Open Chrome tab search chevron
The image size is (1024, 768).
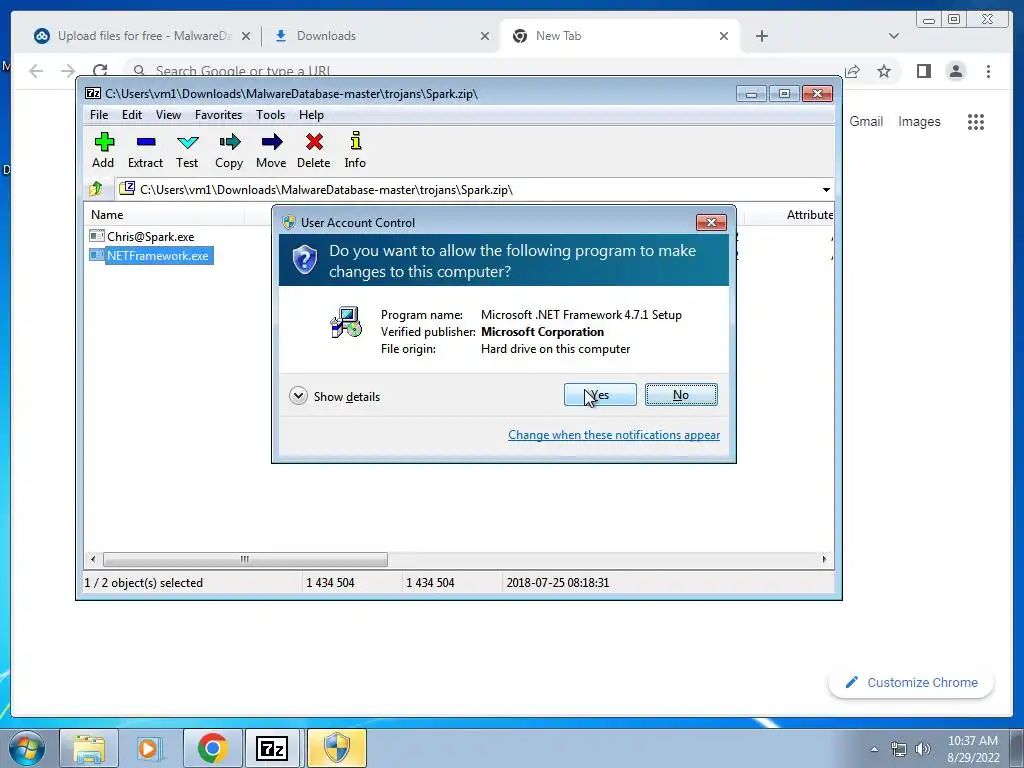click(x=894, y=36)
